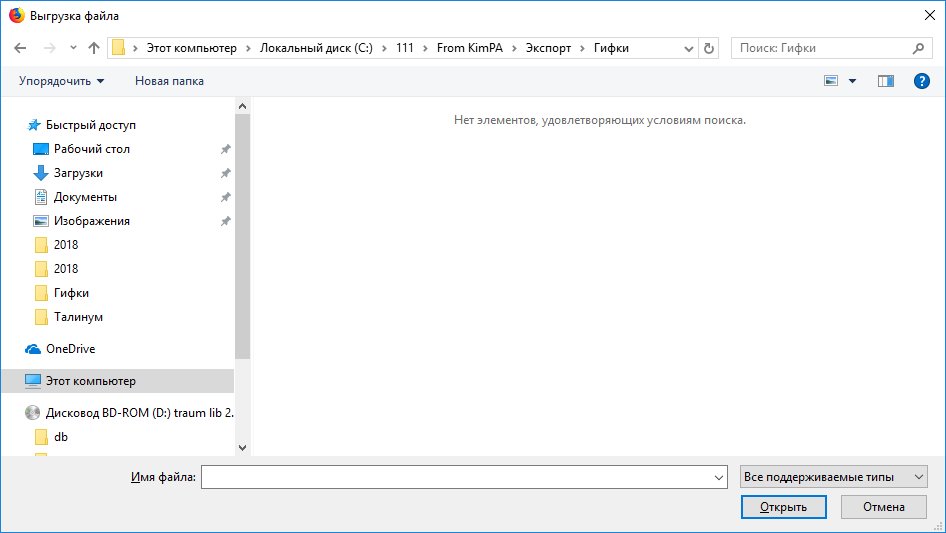This screenshot has width=946, height=533.
Task: Toggle the preview pane icon
Action: (885, 81)
